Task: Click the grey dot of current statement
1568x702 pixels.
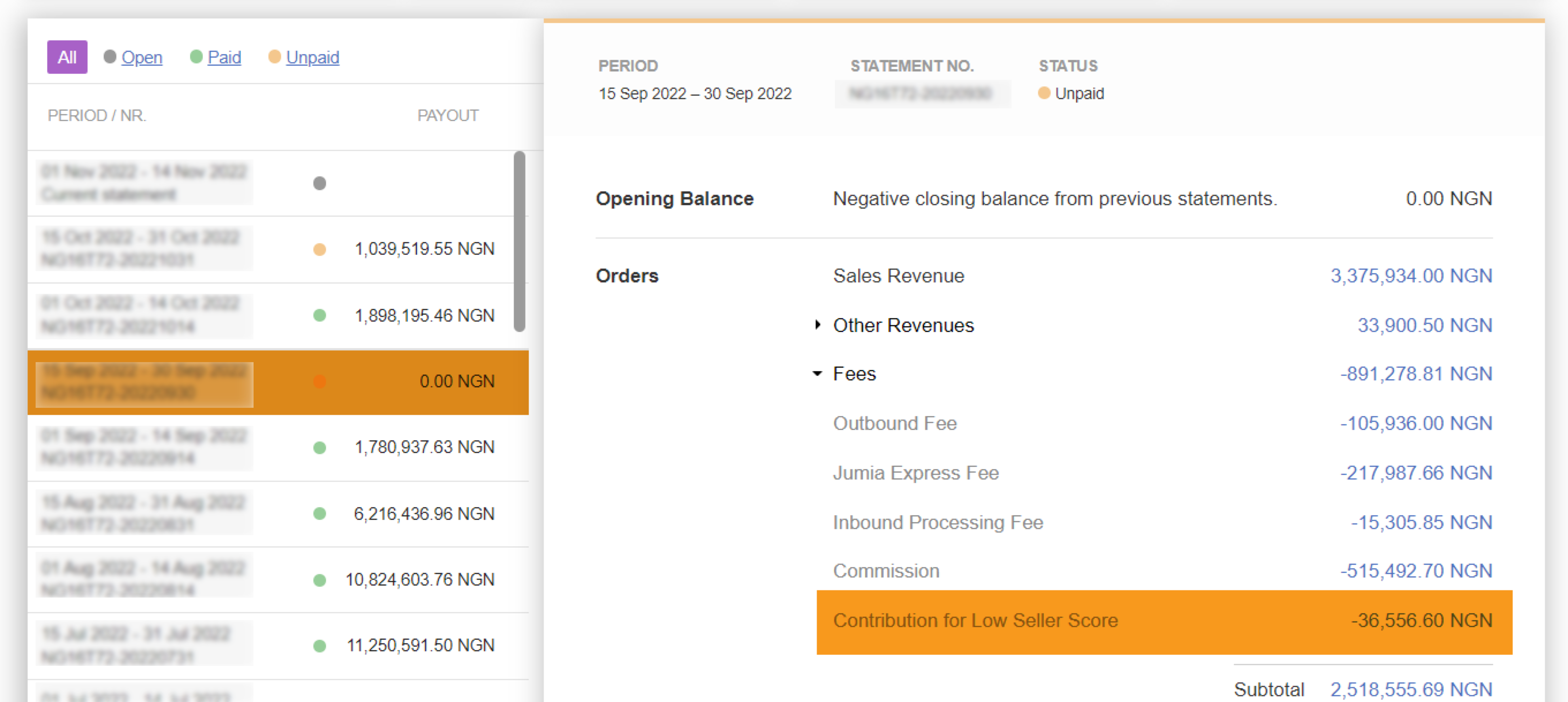Action: (x=320, y=183)
